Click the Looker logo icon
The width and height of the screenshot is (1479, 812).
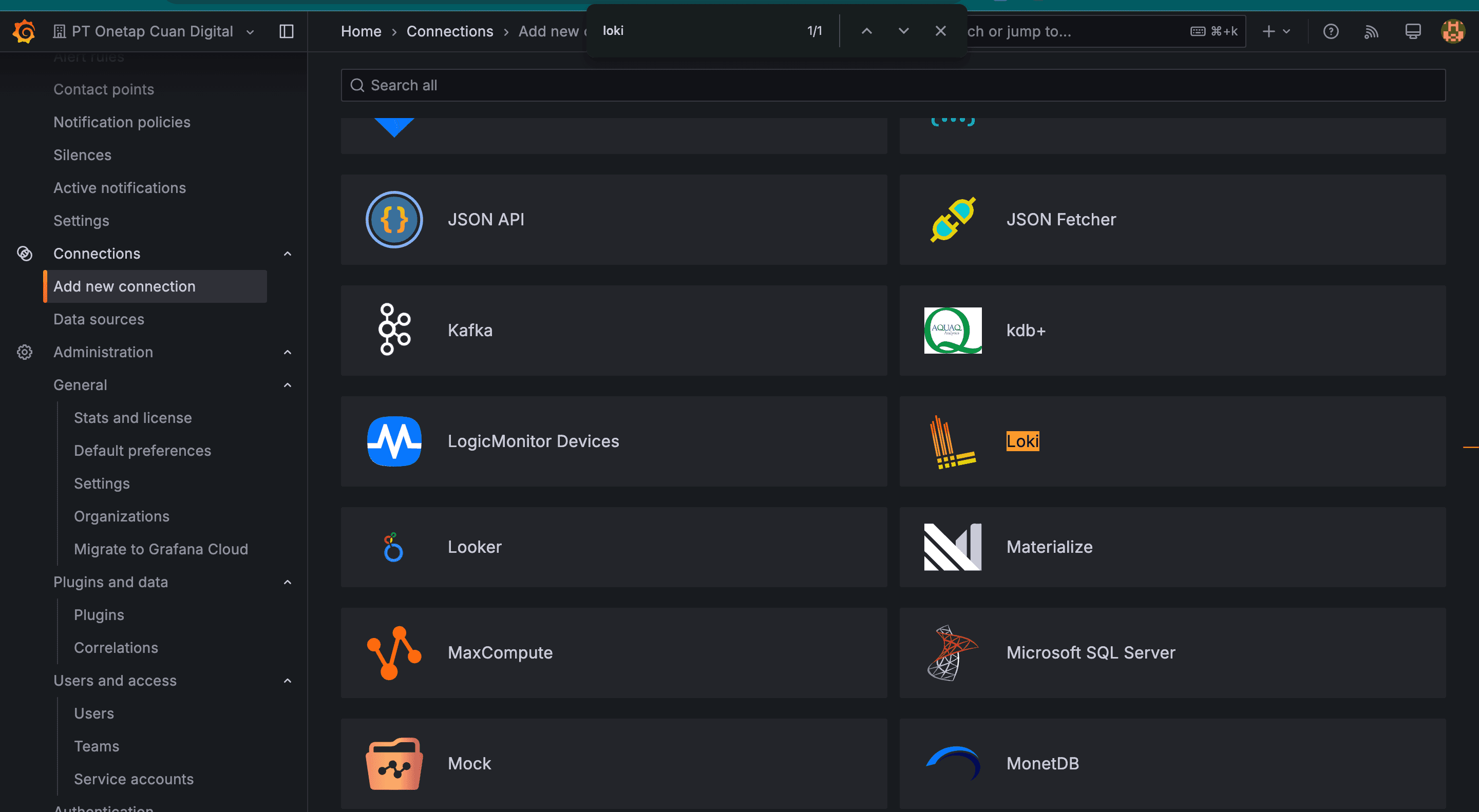tap(393, 547)
